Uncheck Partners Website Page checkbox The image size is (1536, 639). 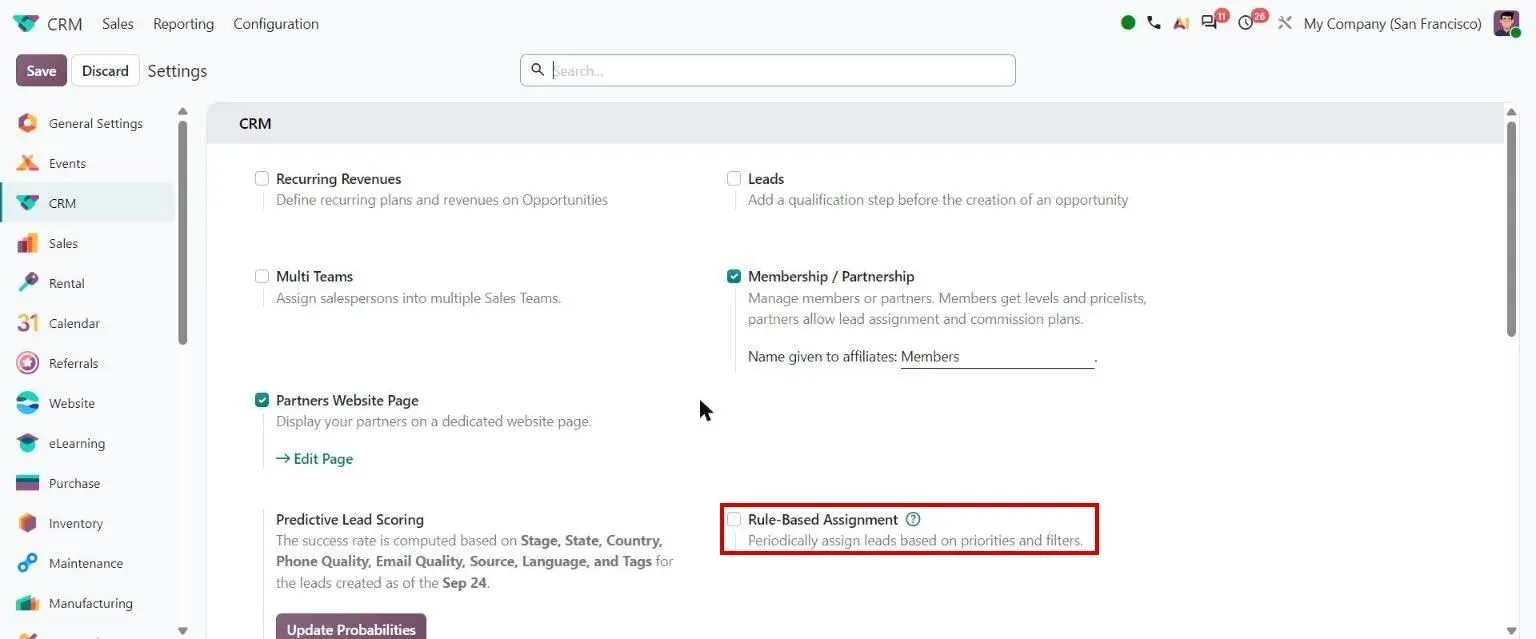point(262,400)
